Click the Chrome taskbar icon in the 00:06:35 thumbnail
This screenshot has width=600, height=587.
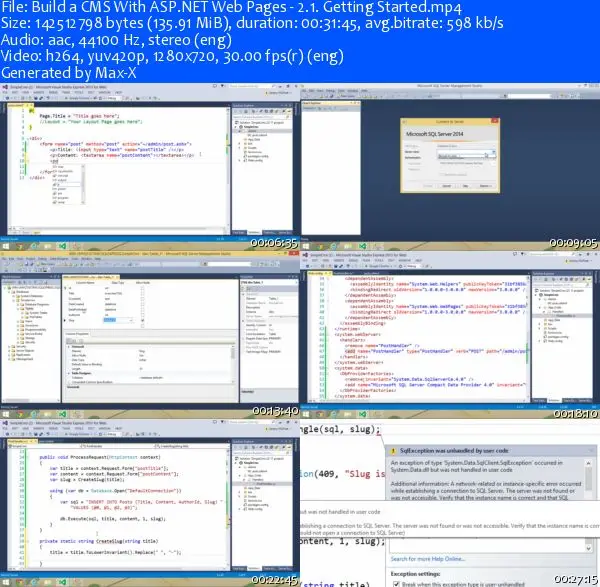pos(20,246)
